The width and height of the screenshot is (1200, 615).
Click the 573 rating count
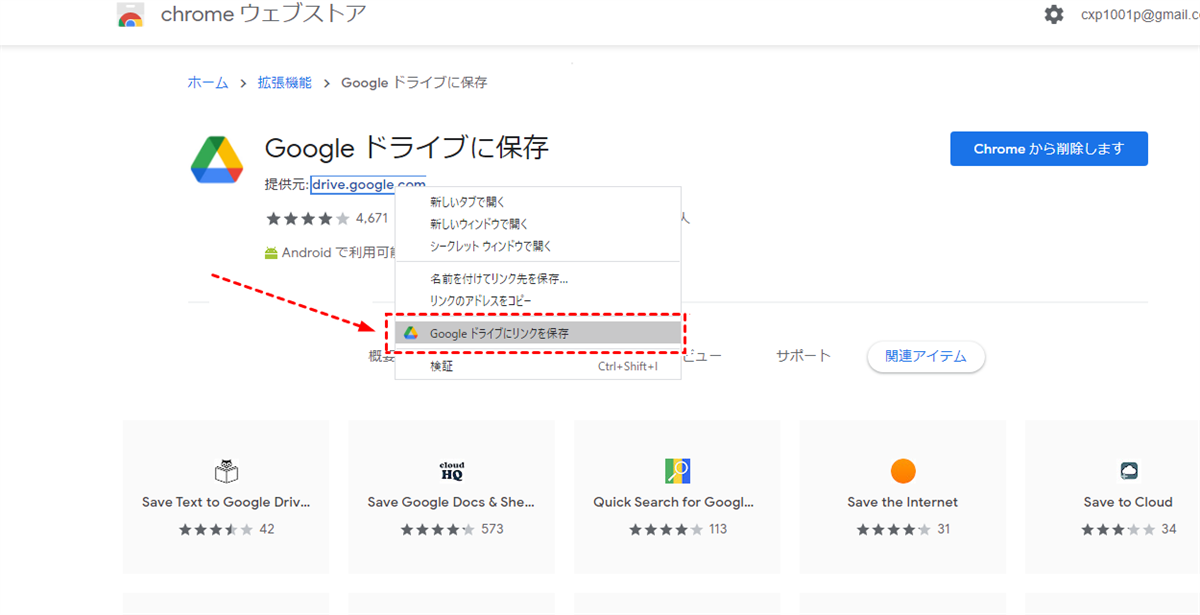(492, 529)
